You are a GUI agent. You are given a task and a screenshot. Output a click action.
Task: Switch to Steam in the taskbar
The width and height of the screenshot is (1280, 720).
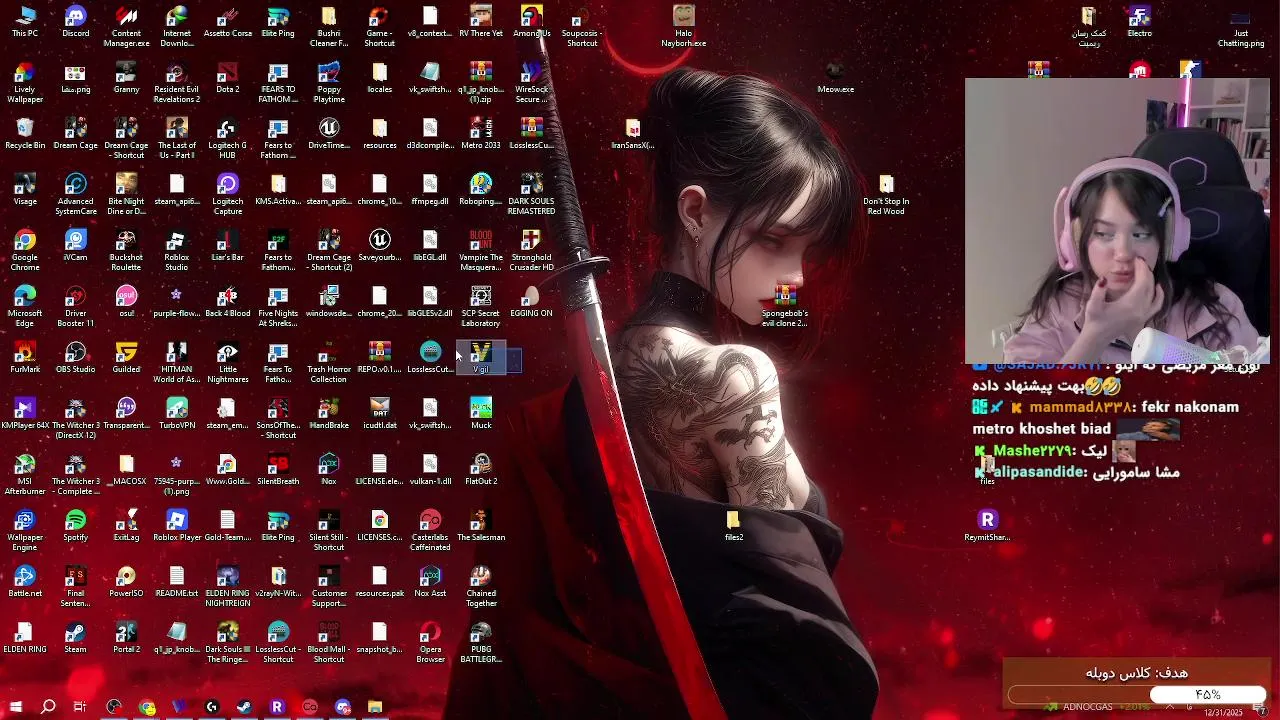[x=244, y=707]
